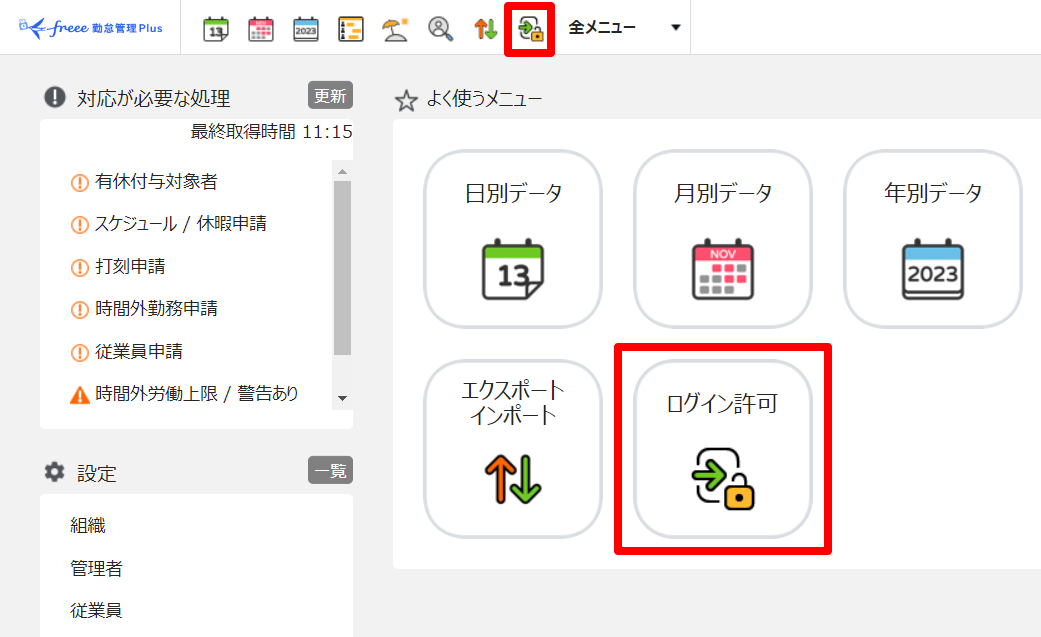This screenshot has height=637, width=1041.
Task: Open 時間外勤務申請 alert item
Action: 156,309
